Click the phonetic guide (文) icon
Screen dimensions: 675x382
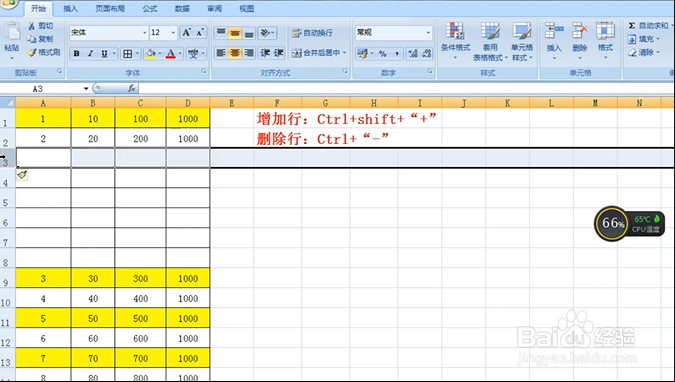coord(193,53)
